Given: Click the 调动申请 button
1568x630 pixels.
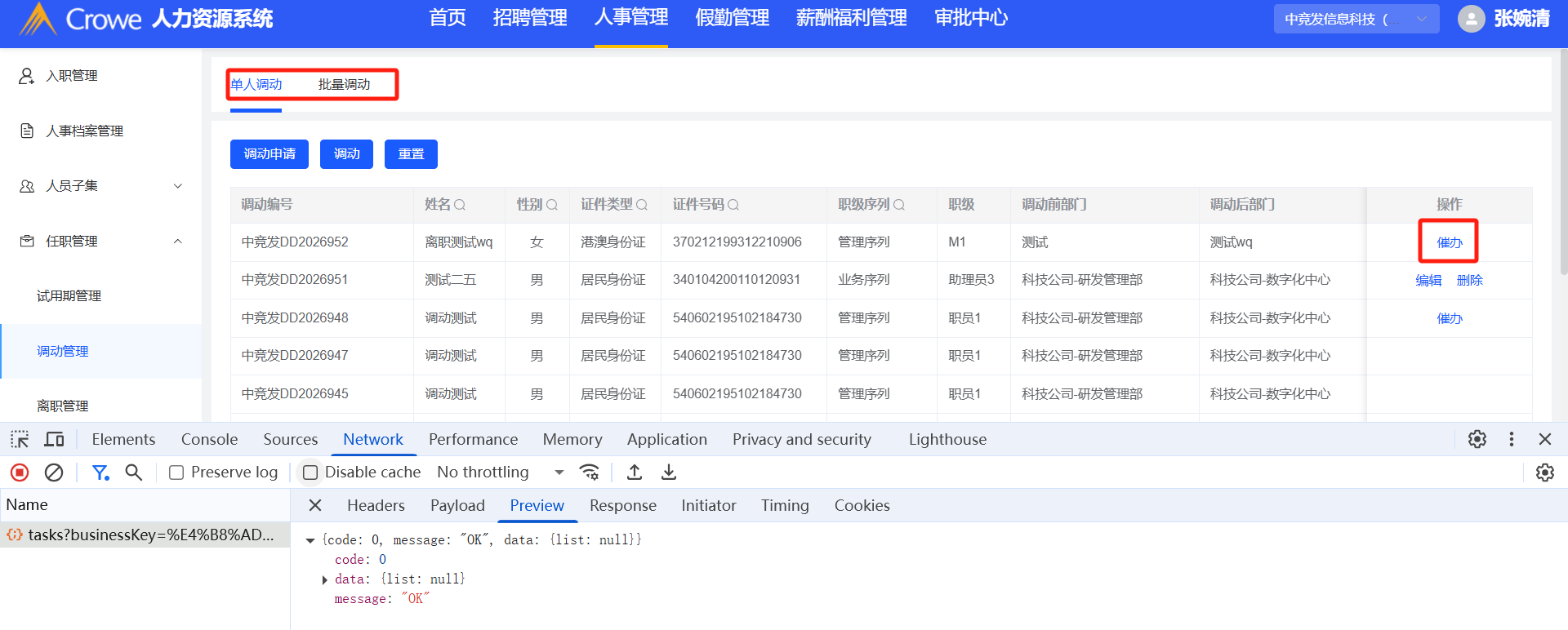Looking at the screenshot, I should [269, 154].
